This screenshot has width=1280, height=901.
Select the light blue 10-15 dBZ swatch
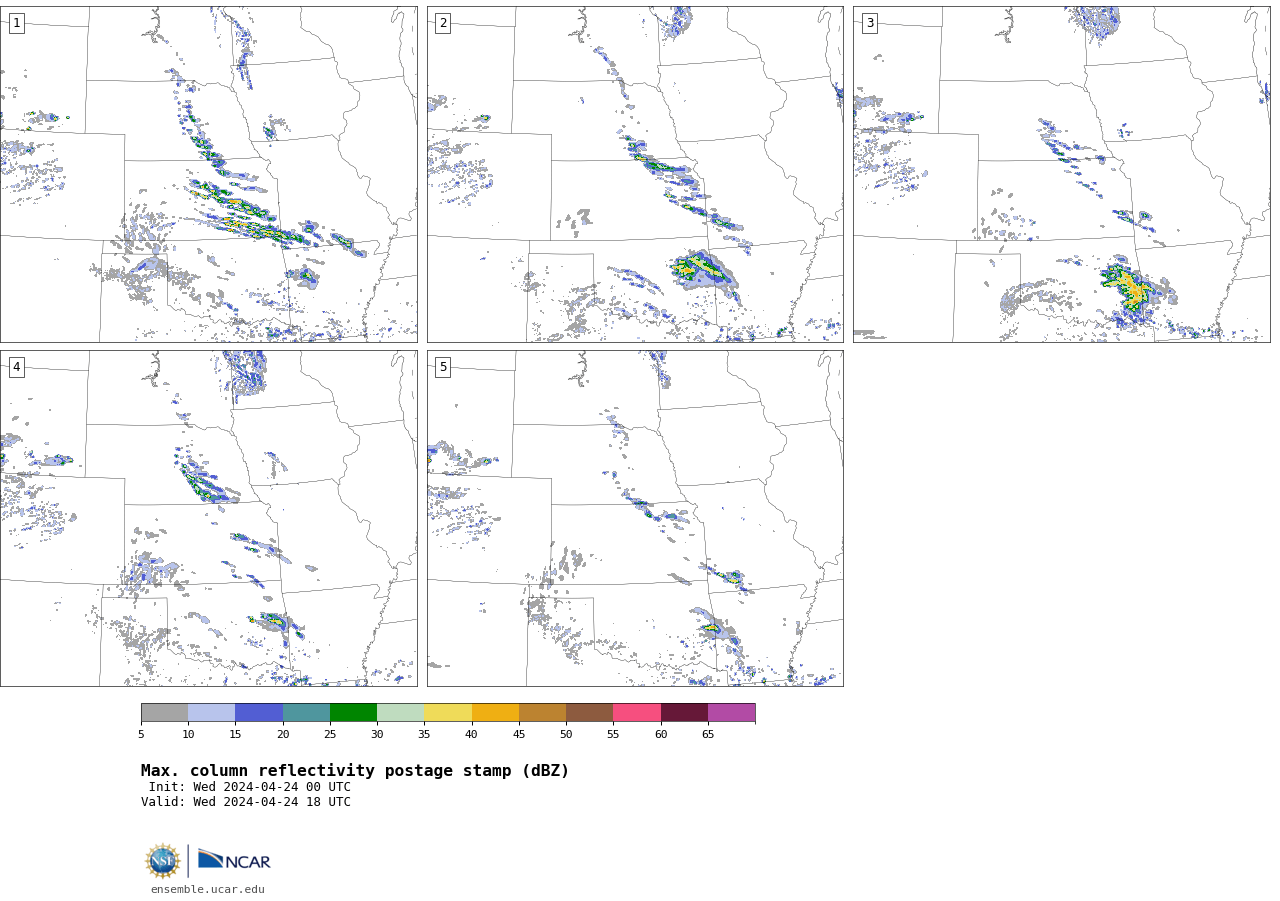[211, 712]
